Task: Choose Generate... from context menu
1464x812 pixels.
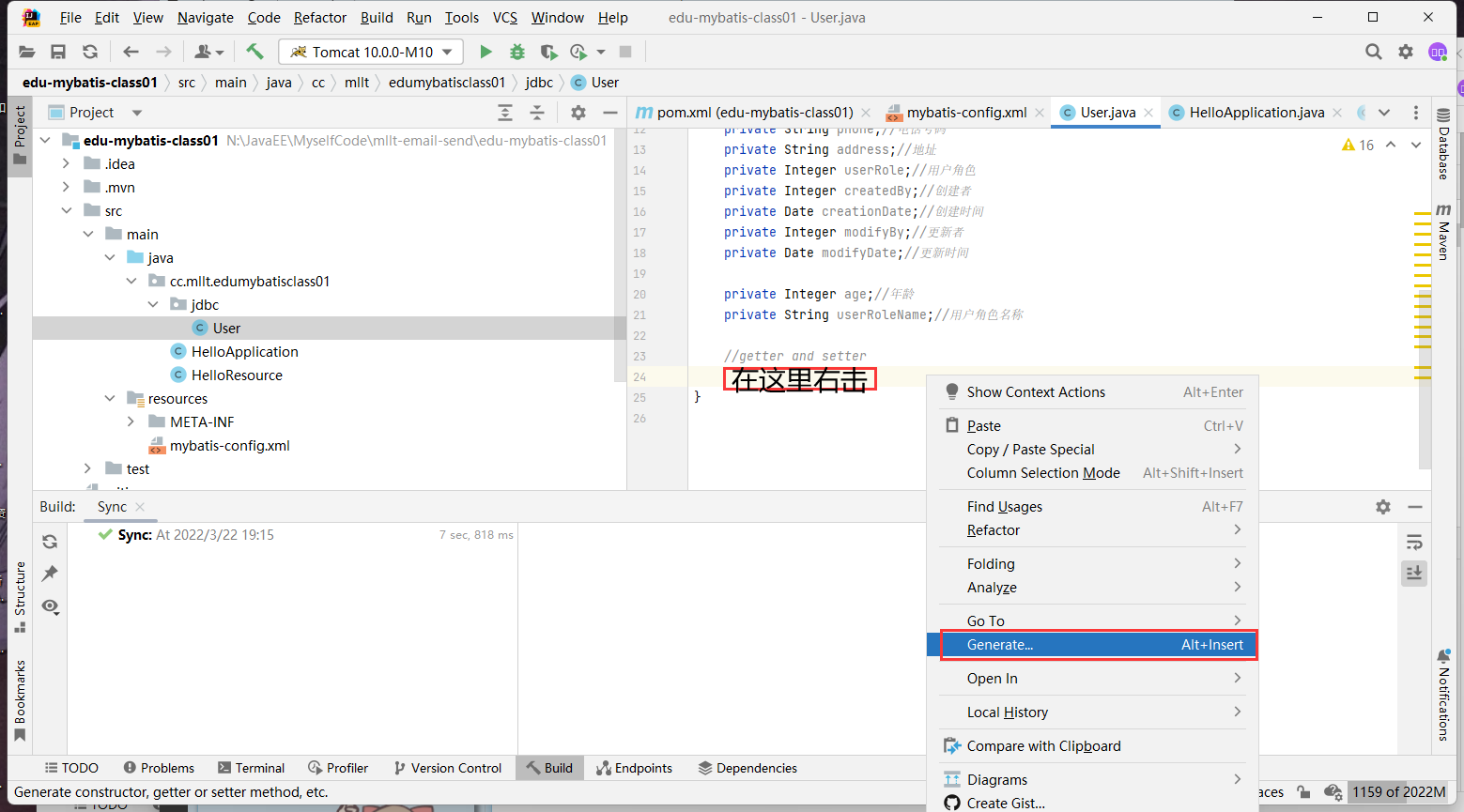Action: tap(1092, 645)
